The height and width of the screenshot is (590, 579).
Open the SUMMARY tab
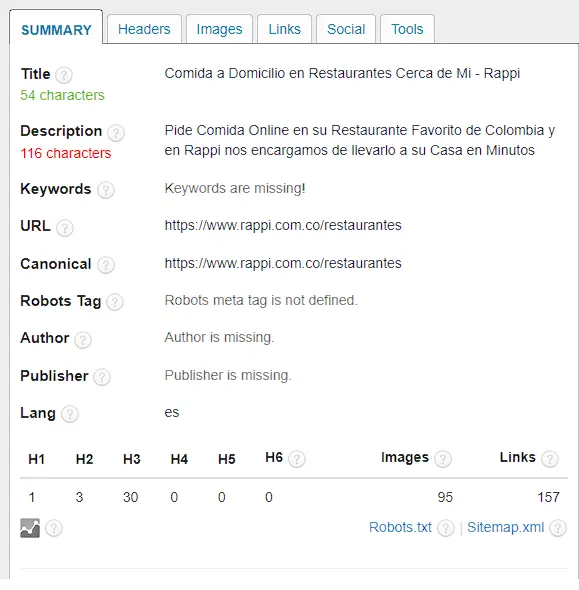(x=56, y=27)
